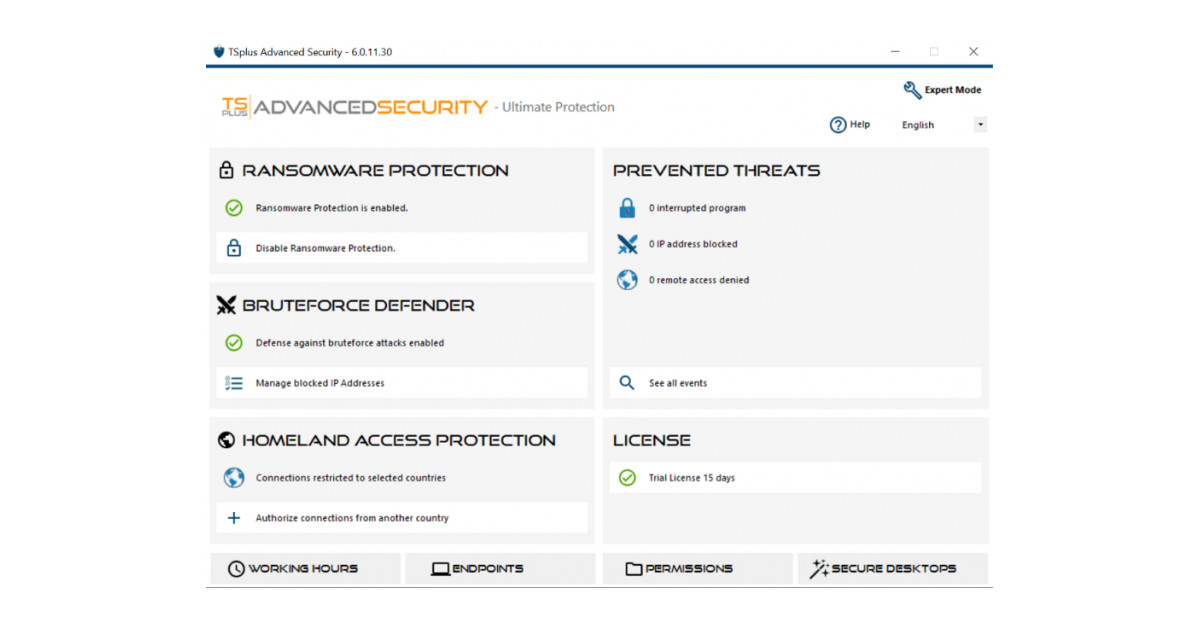Click the Ransomware Protection padlock header icon
The width and height of the screenshot is (1200, 628).
pyautogui.click(x=227, y=170)
